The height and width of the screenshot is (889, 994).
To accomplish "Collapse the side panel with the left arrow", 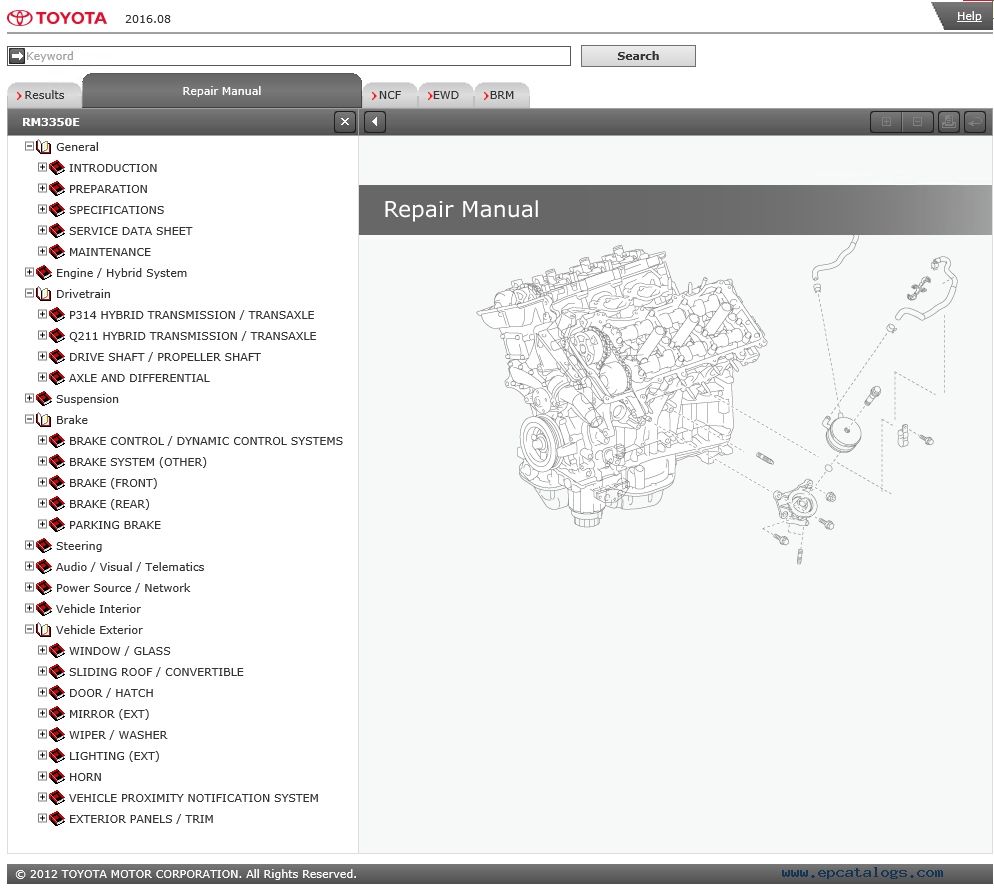I will 375,122.
